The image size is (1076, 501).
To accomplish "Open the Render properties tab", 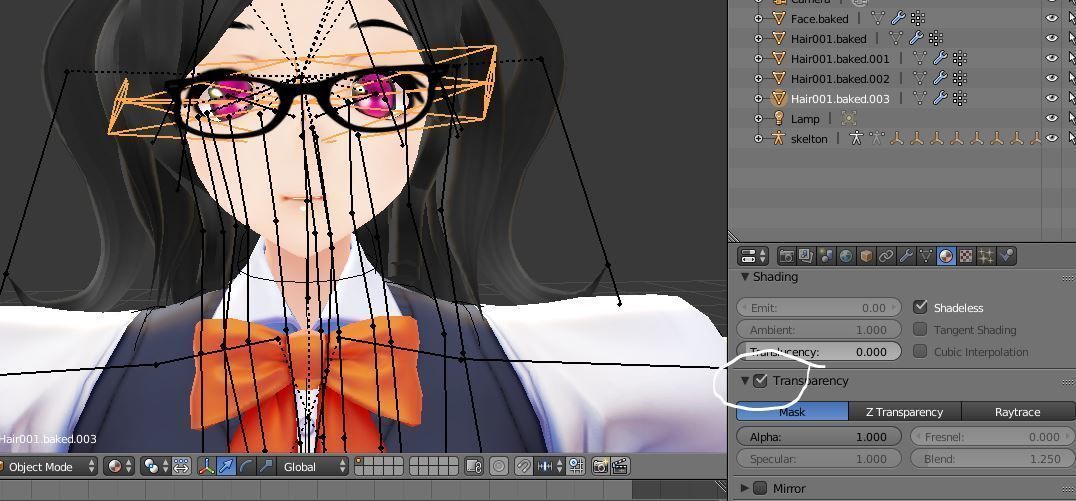I will click(786, 256).
